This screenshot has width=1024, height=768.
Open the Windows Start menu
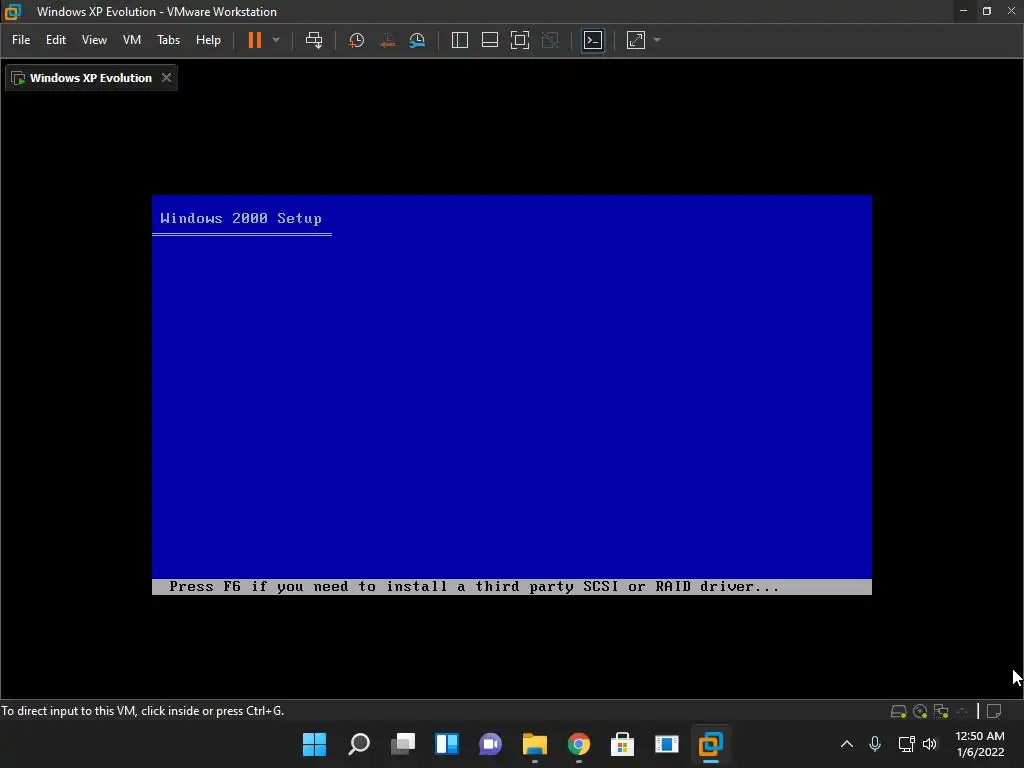tap(315, 744)
